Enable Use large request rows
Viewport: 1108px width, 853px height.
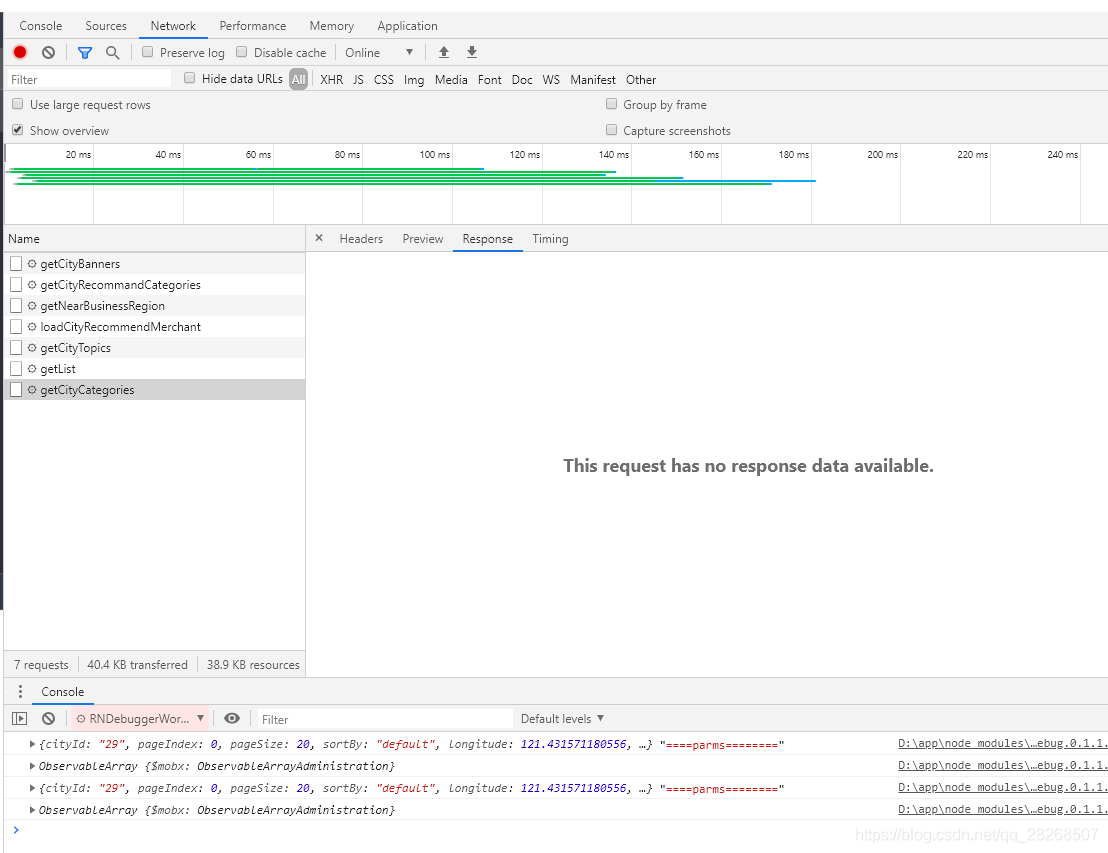click(18, 104)
